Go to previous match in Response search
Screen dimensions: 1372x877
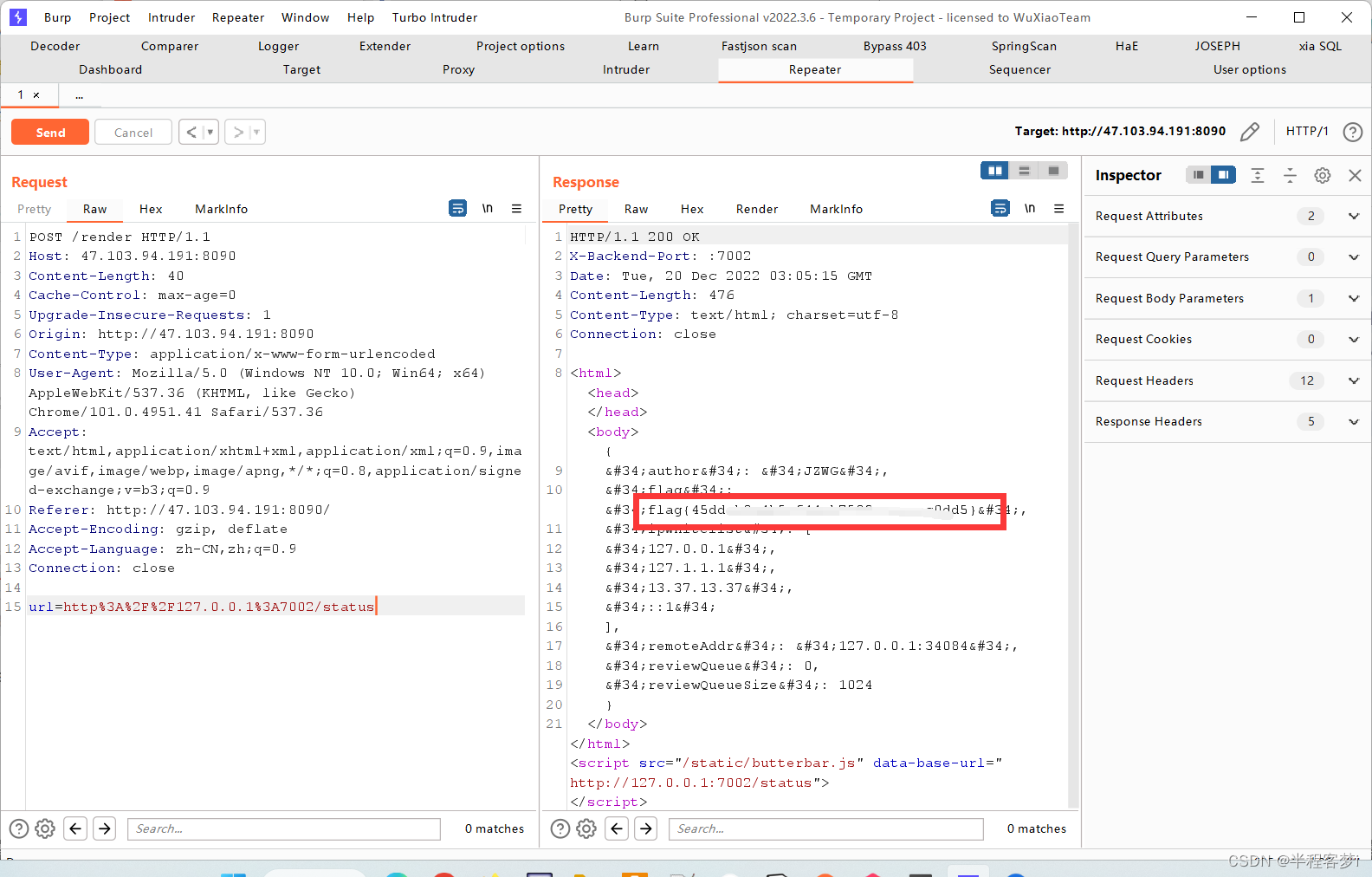tap(617, 828)
